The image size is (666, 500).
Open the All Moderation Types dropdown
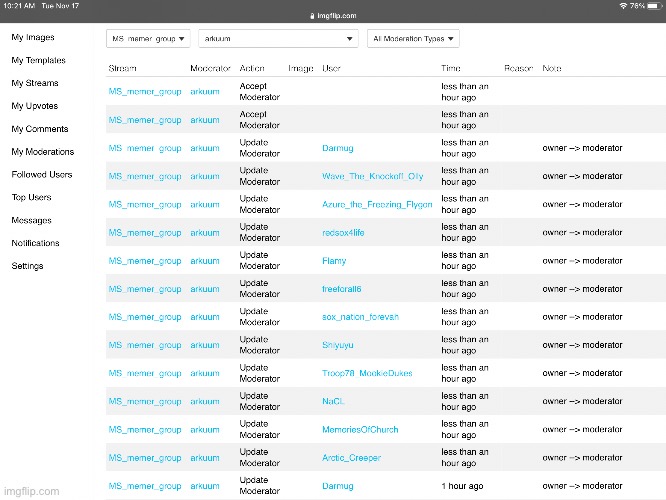click(x=413, y=39)
